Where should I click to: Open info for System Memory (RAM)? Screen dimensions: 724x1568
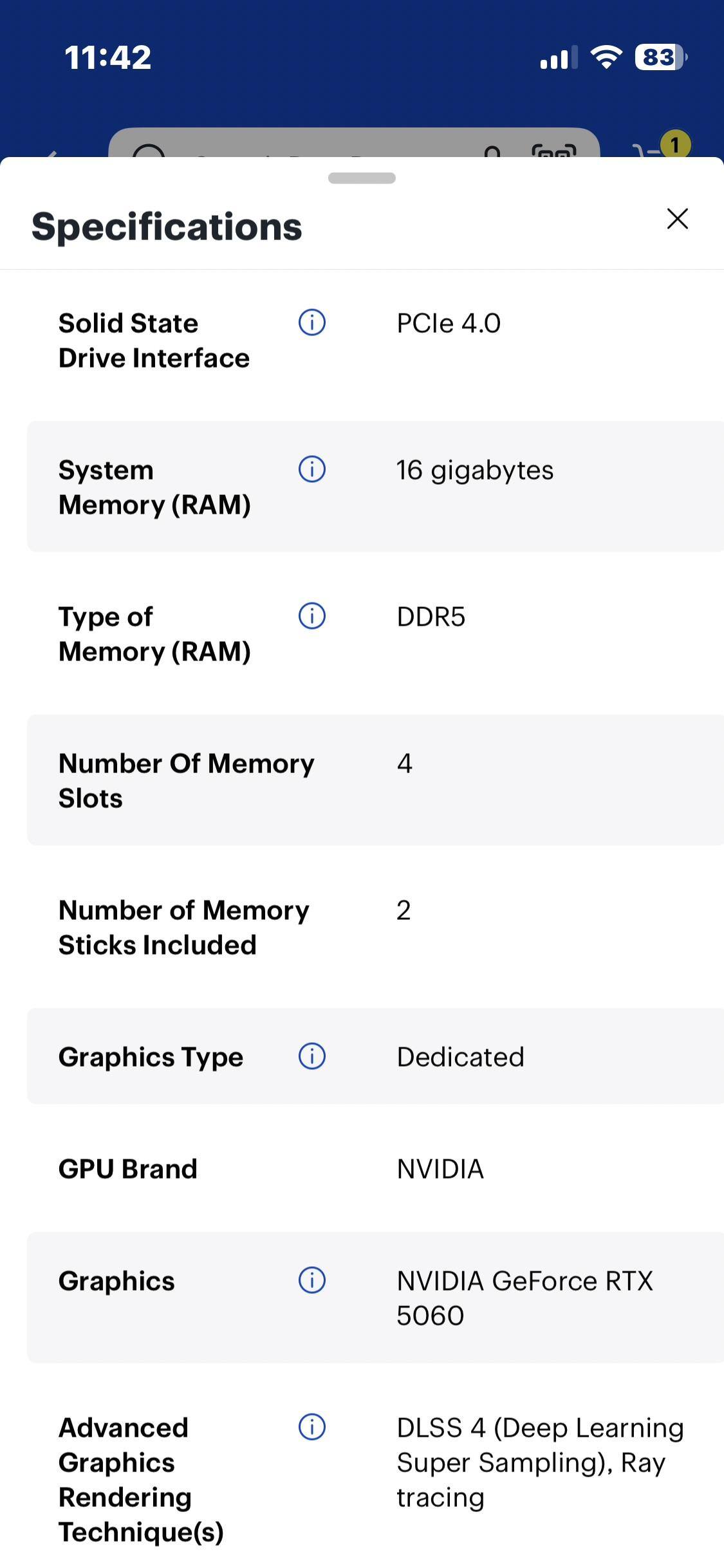point(312,469)
